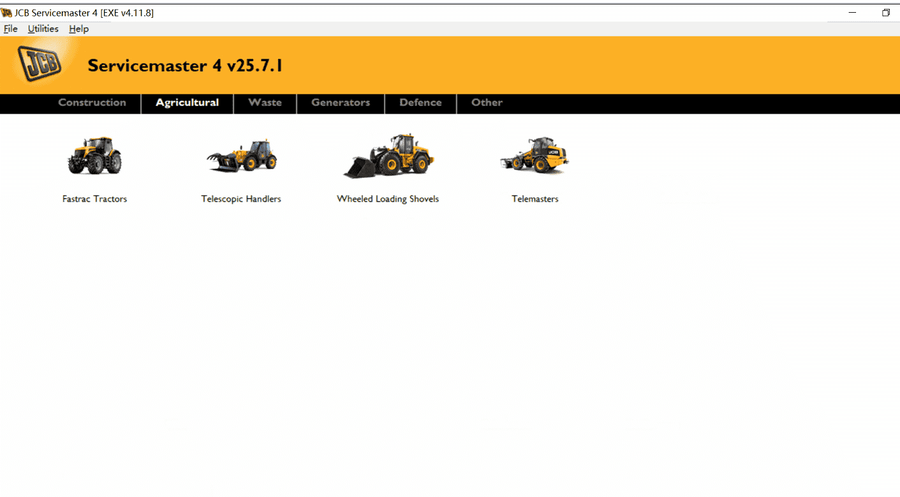Open the Help menu
900x497 pixels.
79,29
